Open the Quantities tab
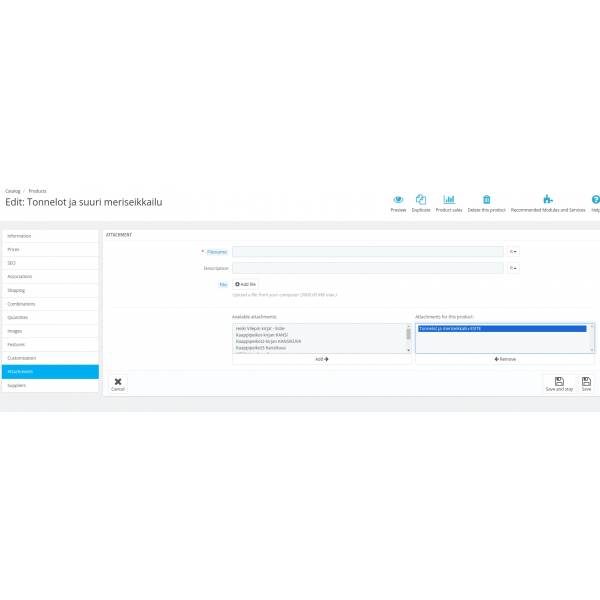Image resolution: width=600 pixels, height=600 pixels. point(50,318)
